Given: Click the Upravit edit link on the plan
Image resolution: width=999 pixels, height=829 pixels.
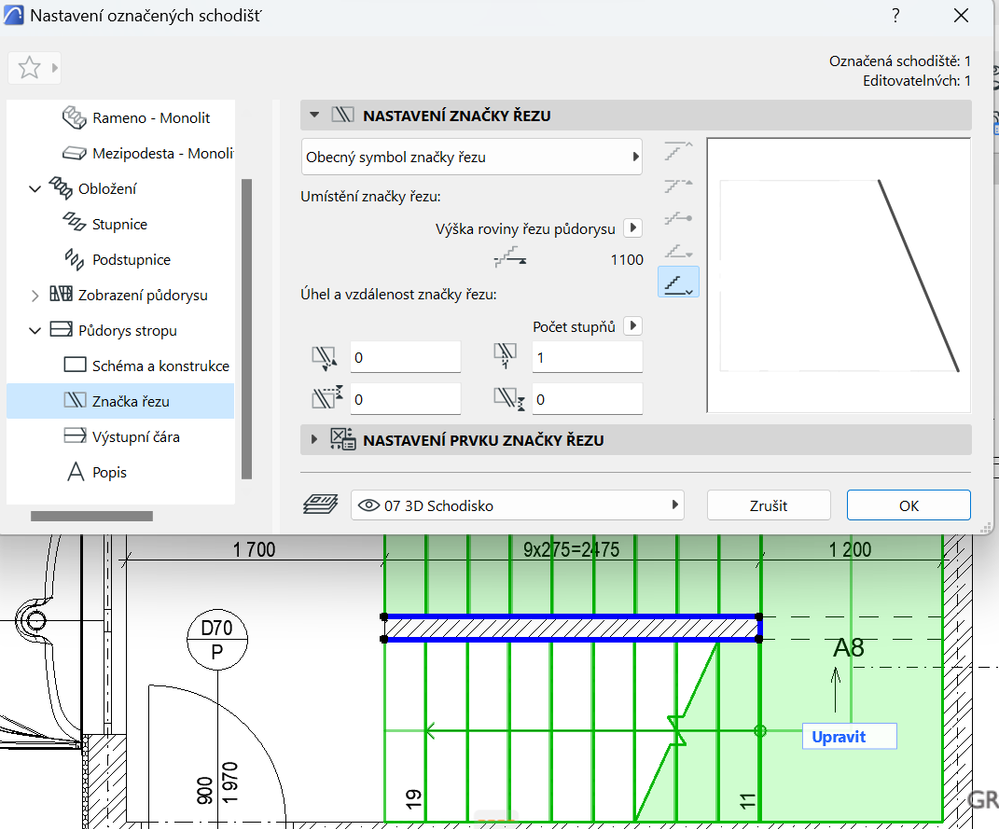Looking at the screenshot, I should 848,736.
